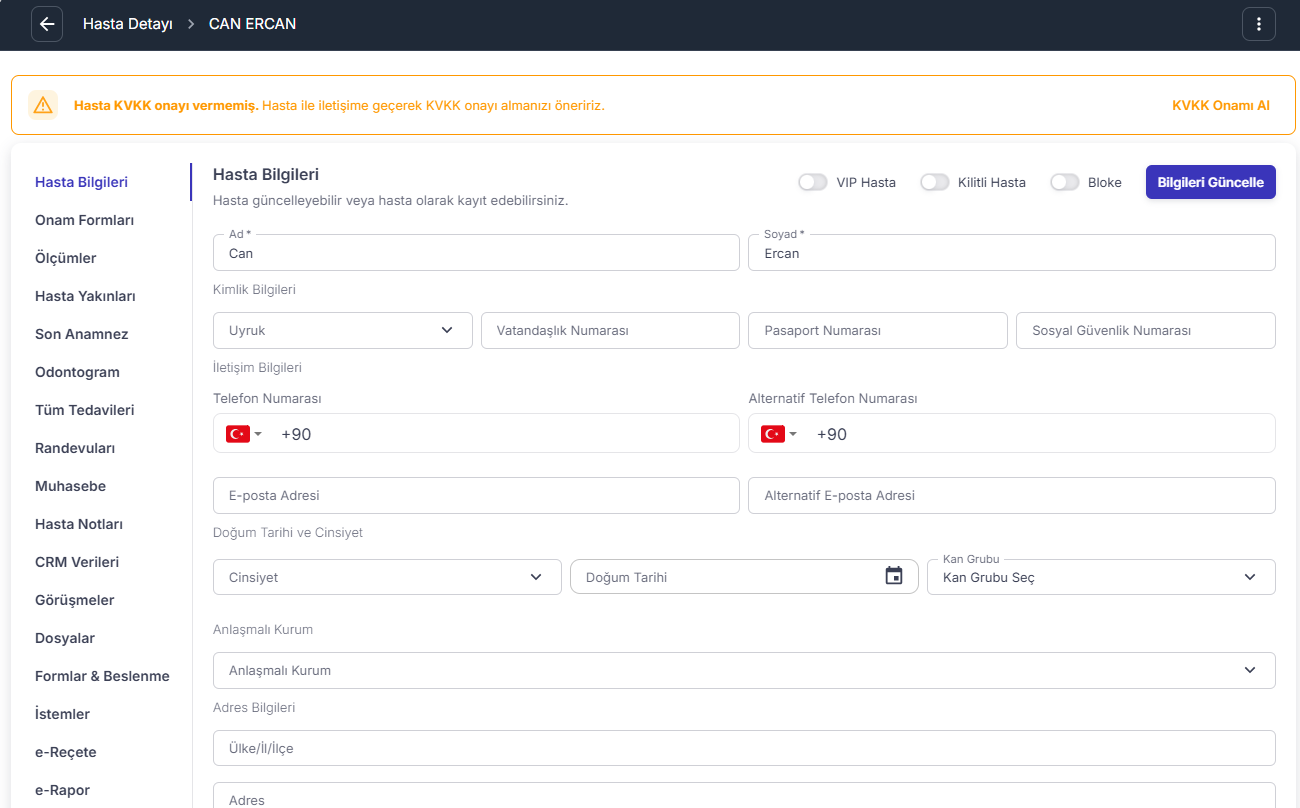Screen dimensions: 1300x808
Task: Switch to the Odontogram section
Action: [x=77, y=372]
